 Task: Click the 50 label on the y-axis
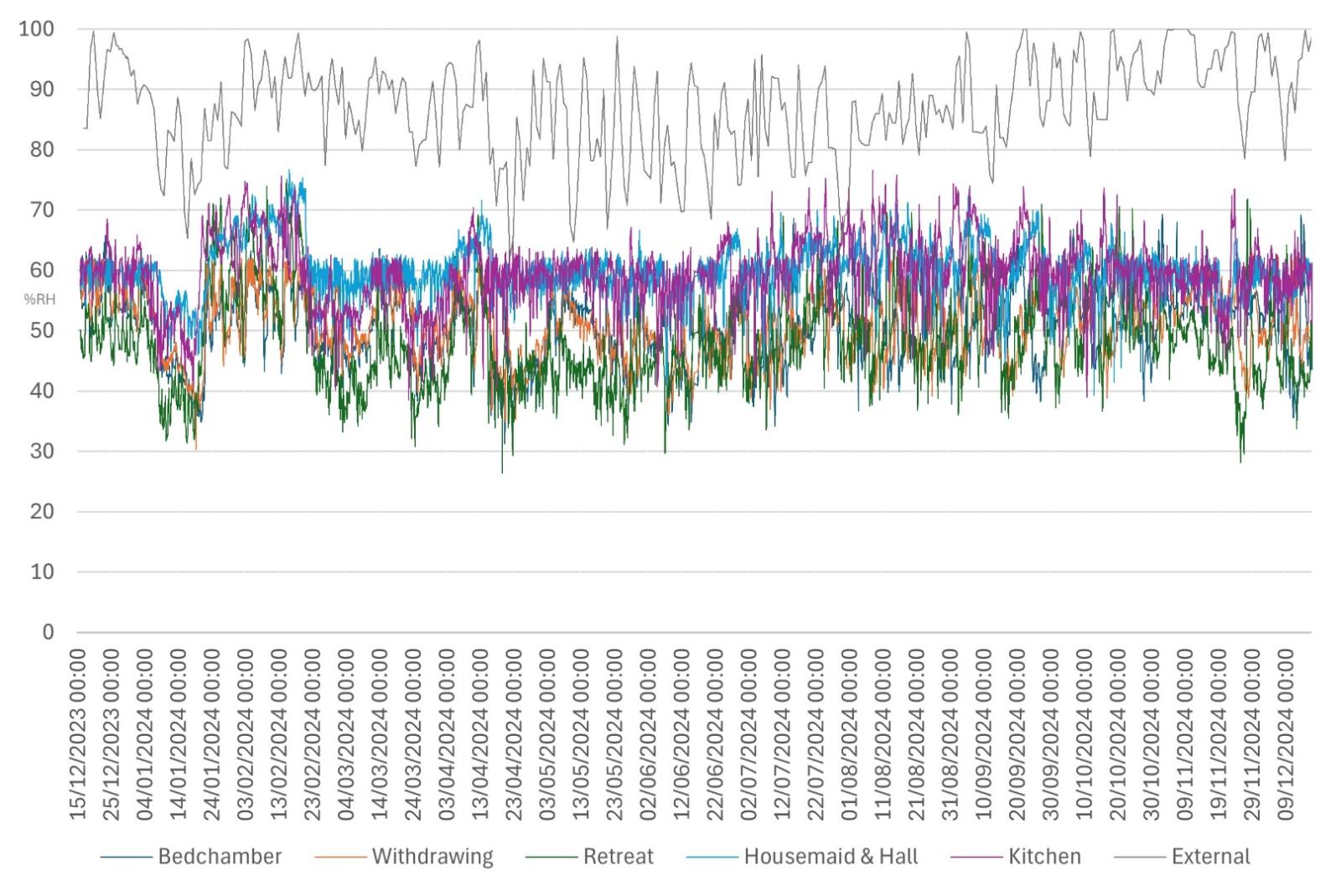point(42,330)
